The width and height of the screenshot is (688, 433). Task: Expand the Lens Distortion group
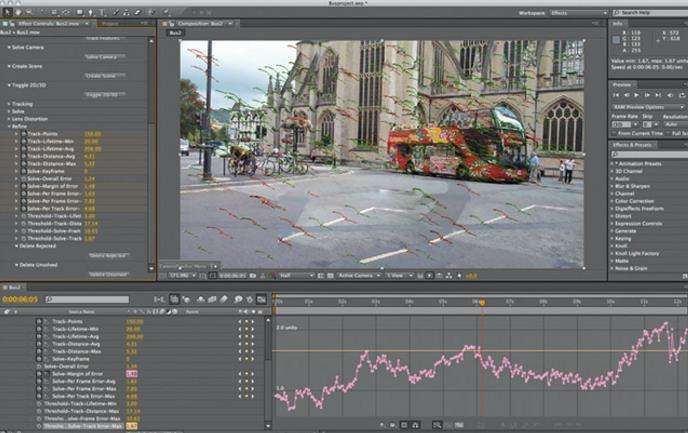9,119
